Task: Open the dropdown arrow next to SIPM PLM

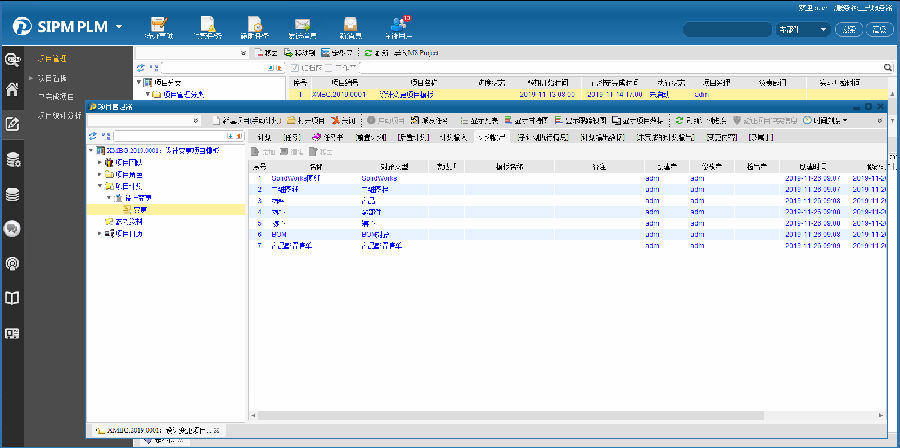Action: (x=120, y=26)
